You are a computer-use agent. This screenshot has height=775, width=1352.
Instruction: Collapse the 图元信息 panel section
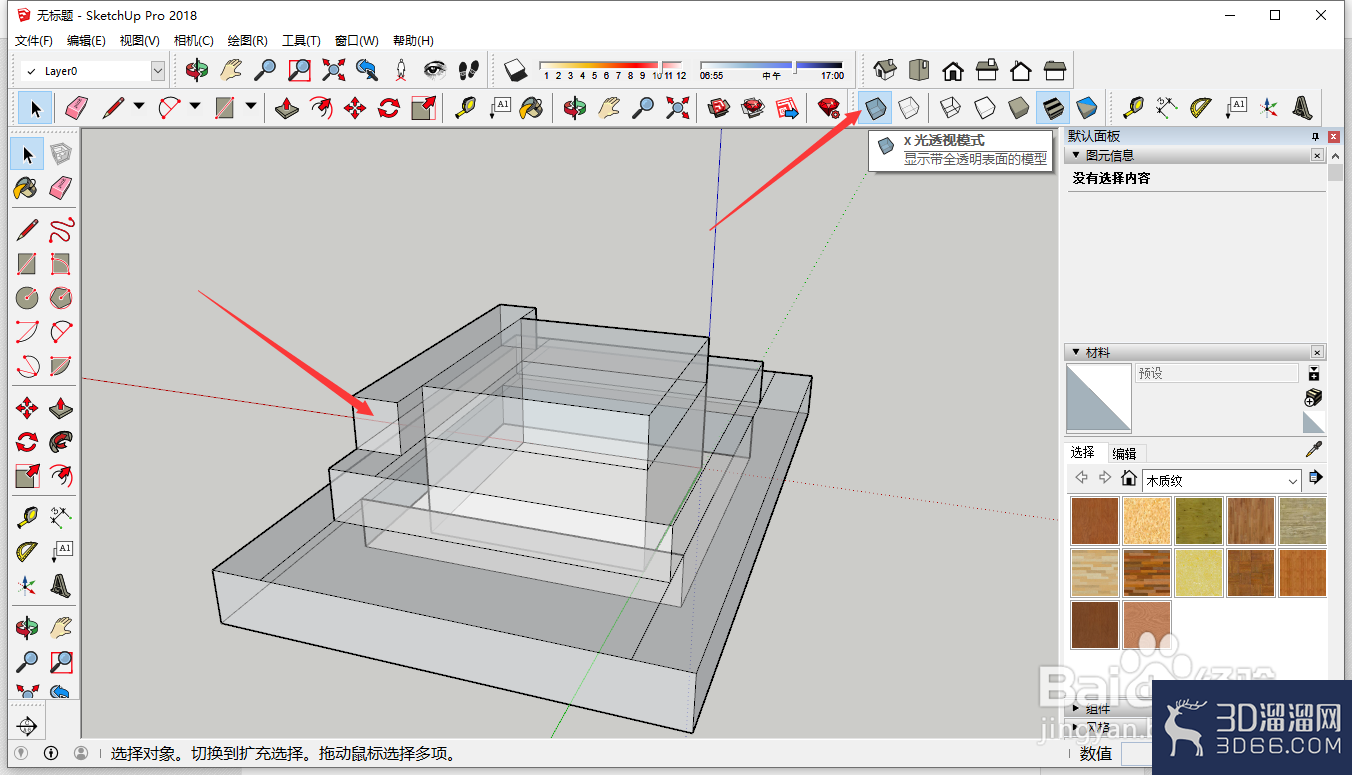point(1076,155)
